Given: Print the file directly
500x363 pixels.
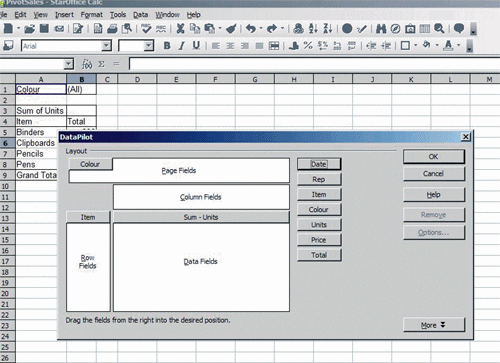Looking at the screenshot, I should [x=112, y=29].
